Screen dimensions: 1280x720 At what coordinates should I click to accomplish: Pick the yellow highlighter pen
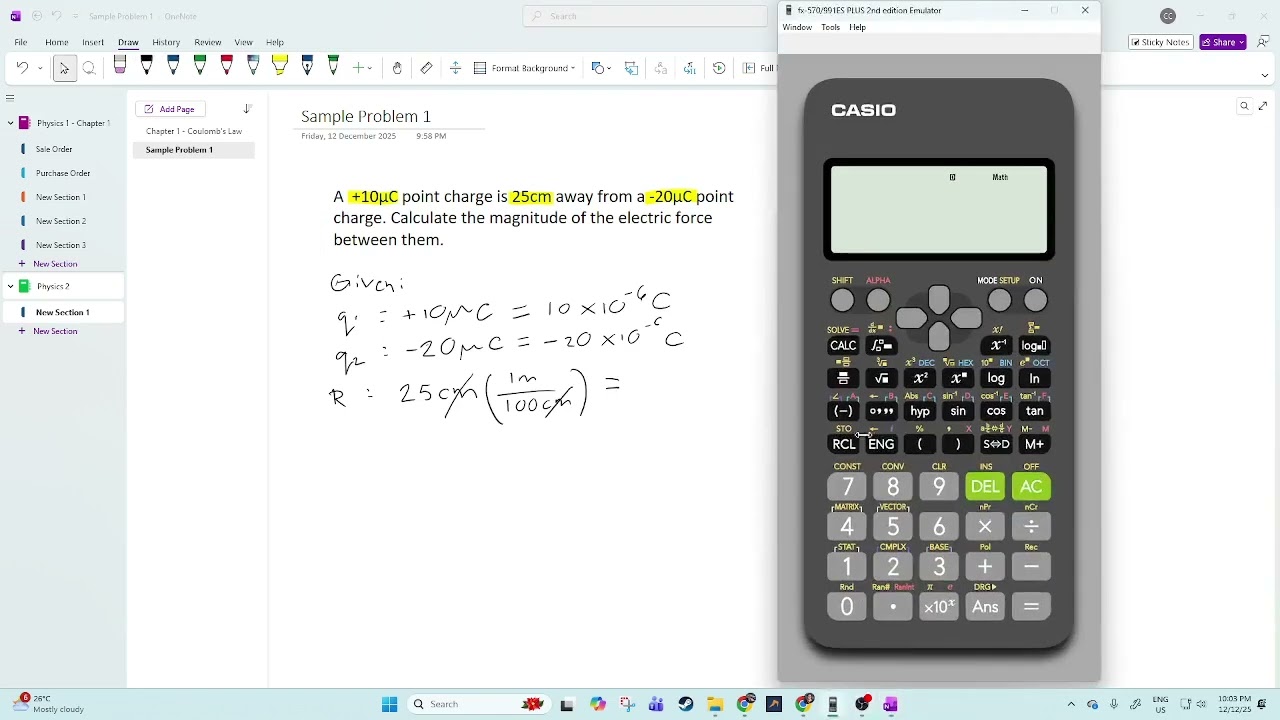pyautogui.click(x=280, y=67)
